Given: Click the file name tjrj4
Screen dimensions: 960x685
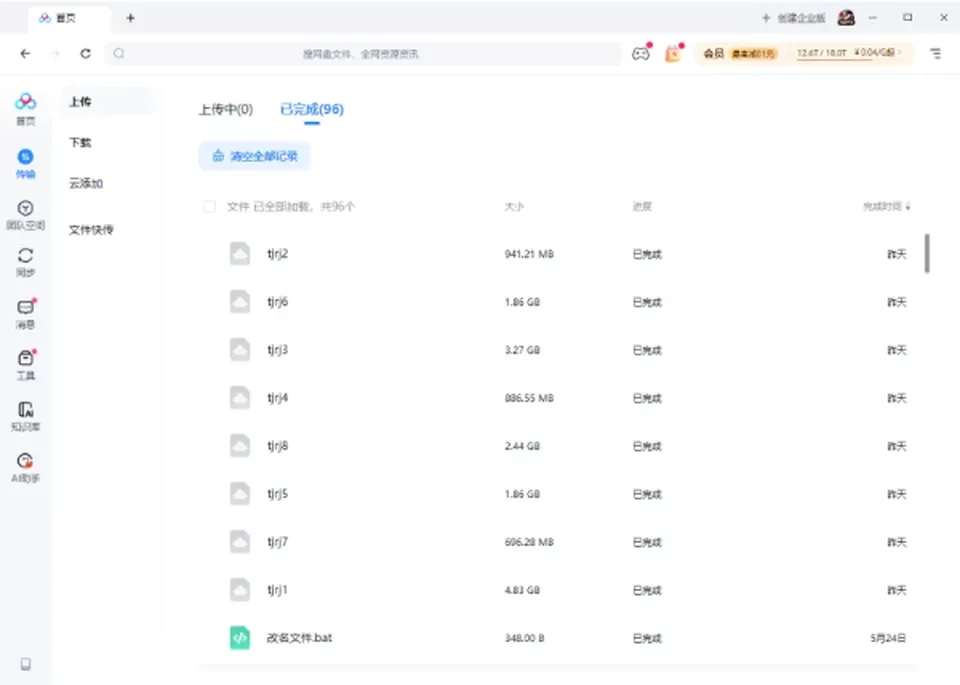Looking at the screenshot, I should pos(277,398).
